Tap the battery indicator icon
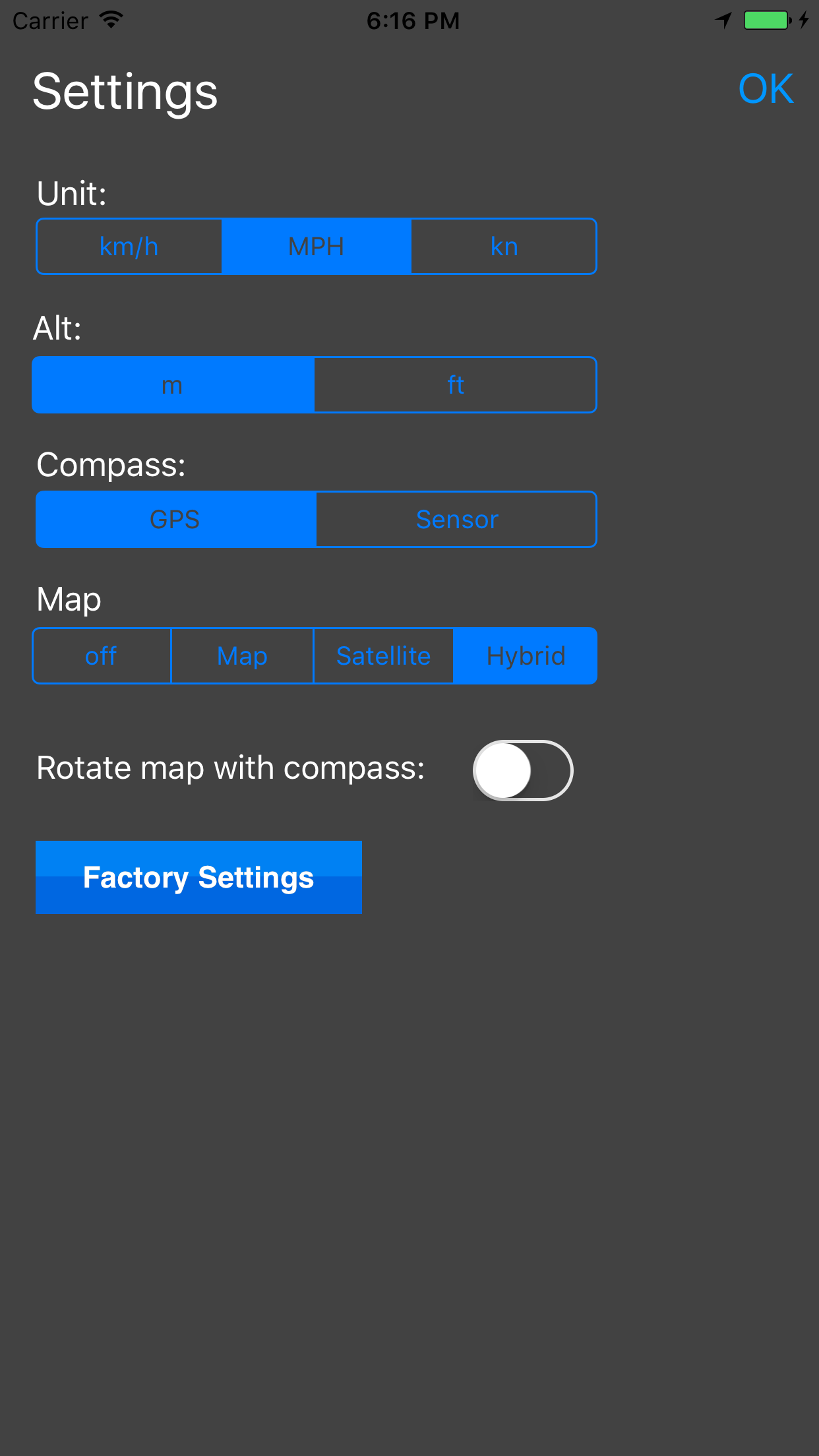Viewport: 819px width, 1456px height. point(767,20)
